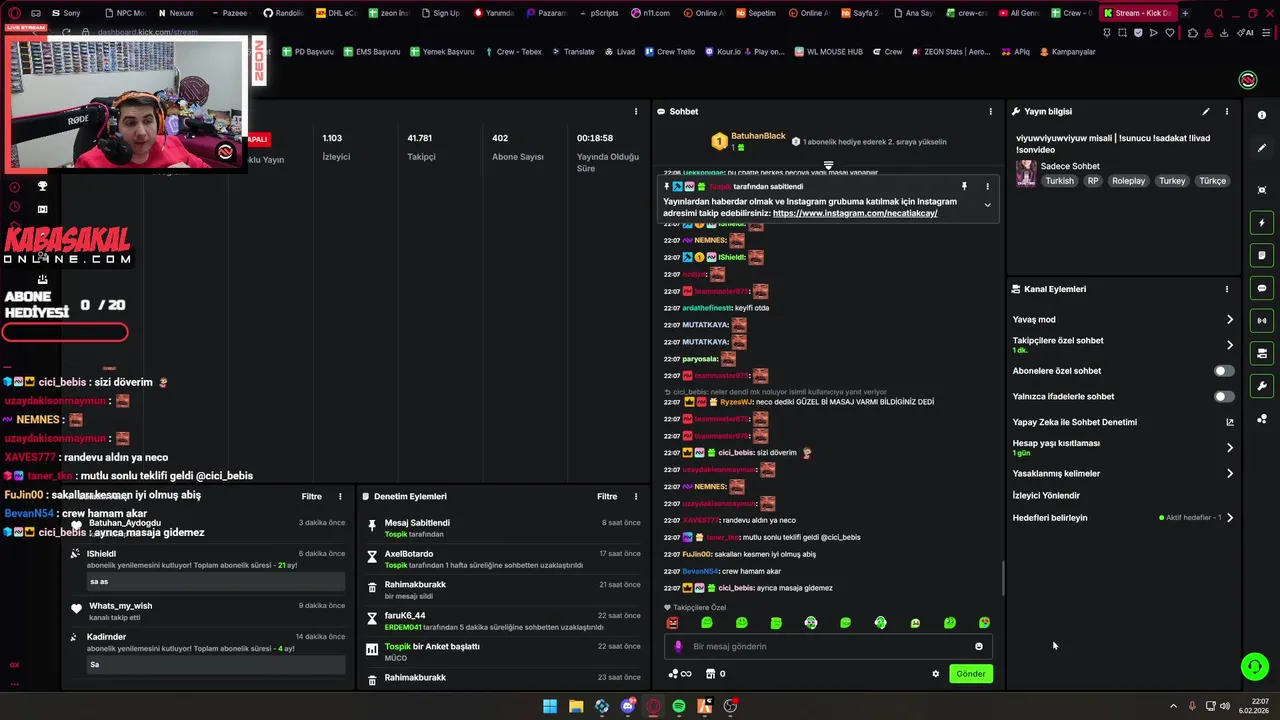1280x720 pixels.
Task: Click Whats_my_wish follow activity entry
Action: point(208,611)
